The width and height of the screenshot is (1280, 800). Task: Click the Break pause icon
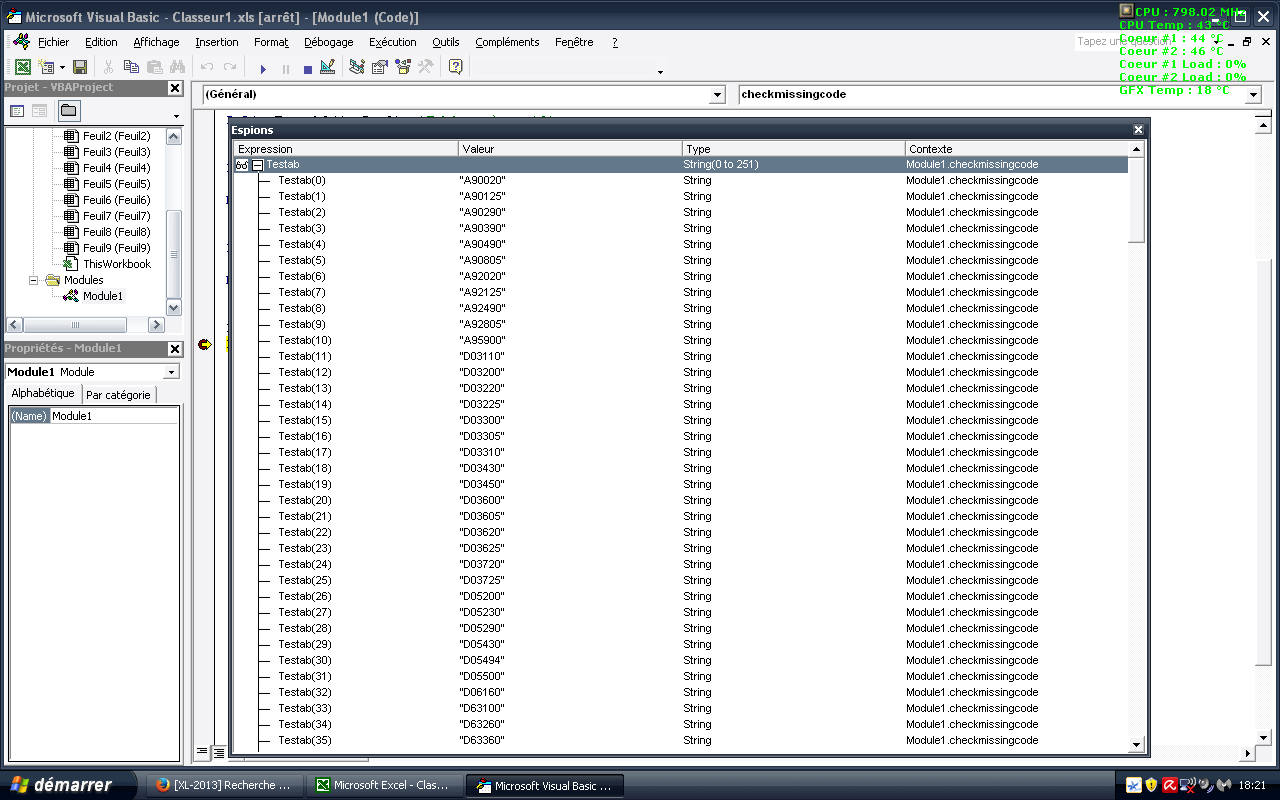[286, 68]
